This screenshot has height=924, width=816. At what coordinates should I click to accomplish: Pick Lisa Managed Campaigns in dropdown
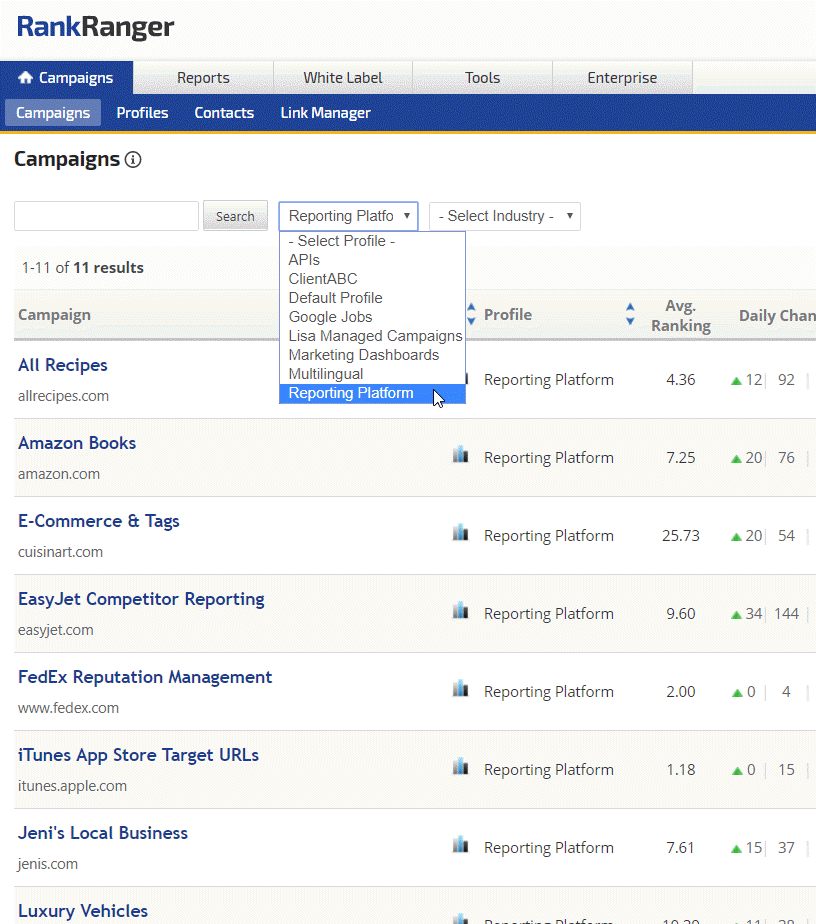pos(375,336)
